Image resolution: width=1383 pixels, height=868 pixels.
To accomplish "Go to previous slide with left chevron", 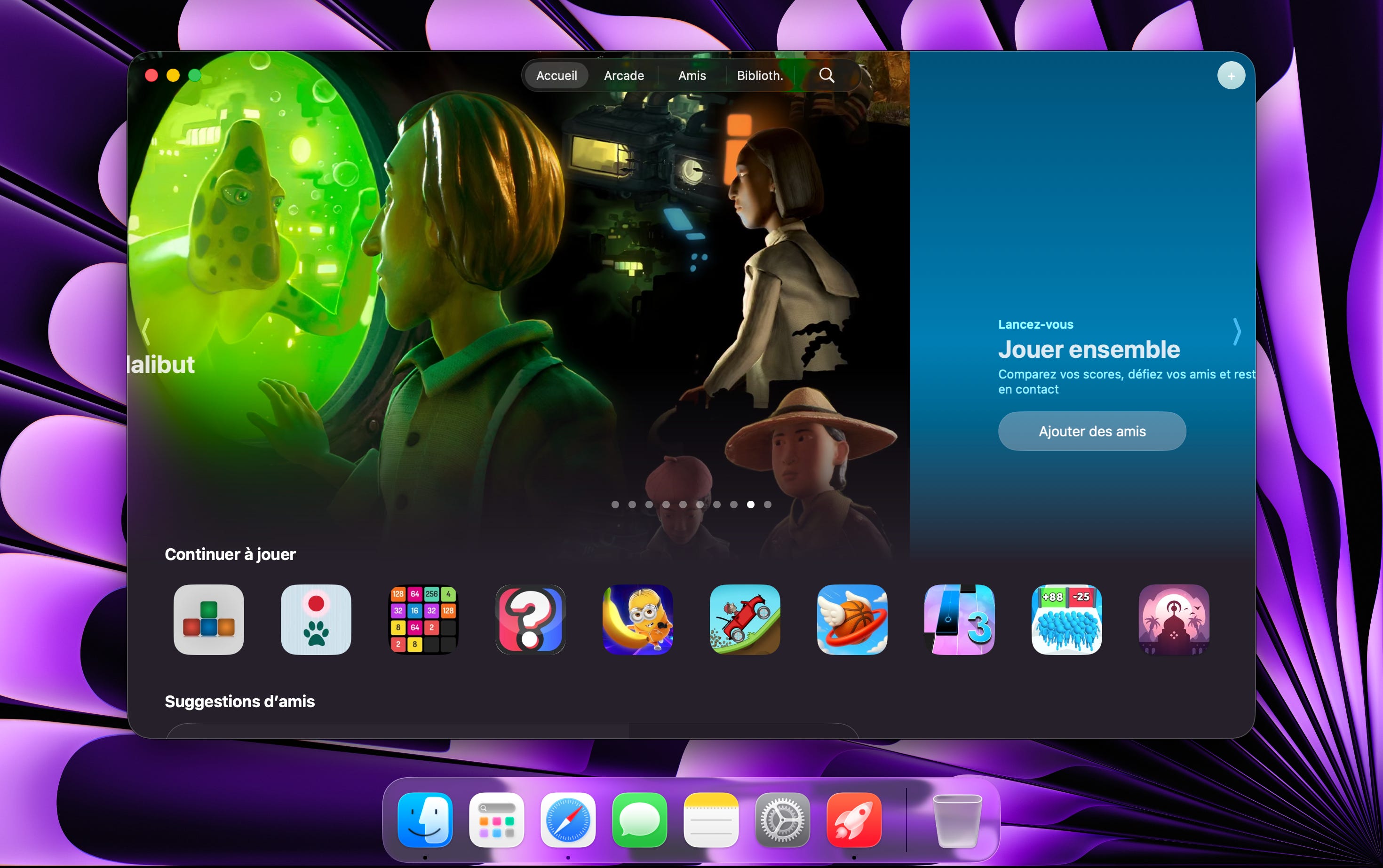I will [146, 332].
